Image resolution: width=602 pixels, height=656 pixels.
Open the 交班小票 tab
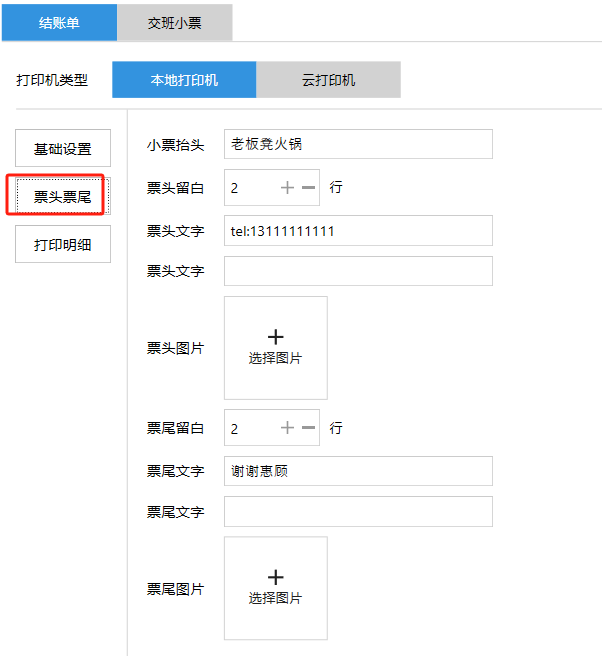click(175, 22)
